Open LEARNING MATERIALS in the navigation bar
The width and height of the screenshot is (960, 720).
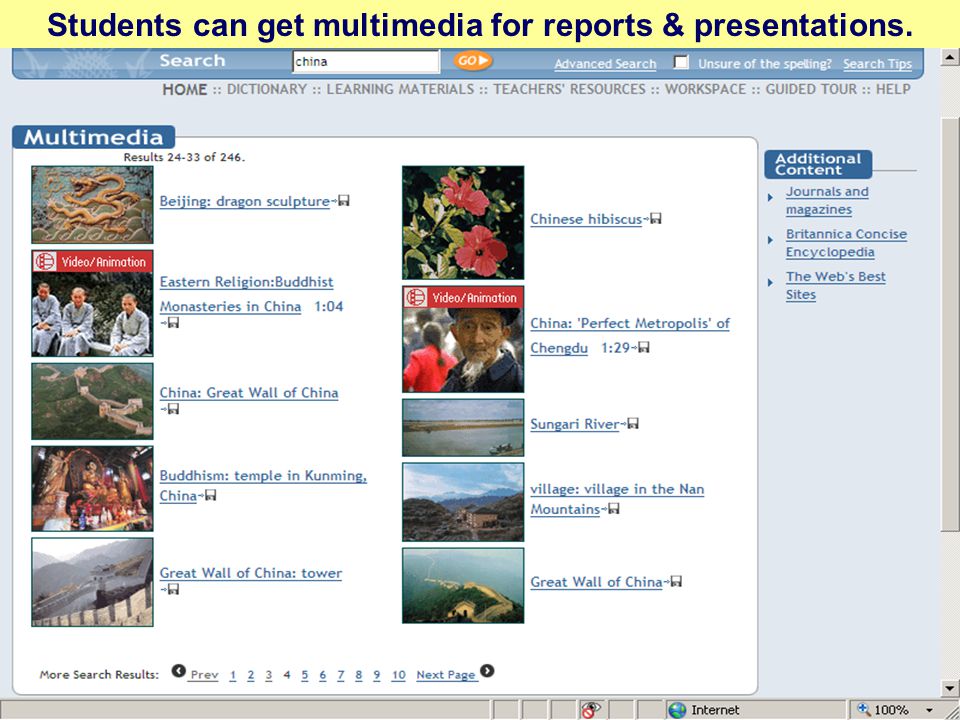[x=400, y=89]
